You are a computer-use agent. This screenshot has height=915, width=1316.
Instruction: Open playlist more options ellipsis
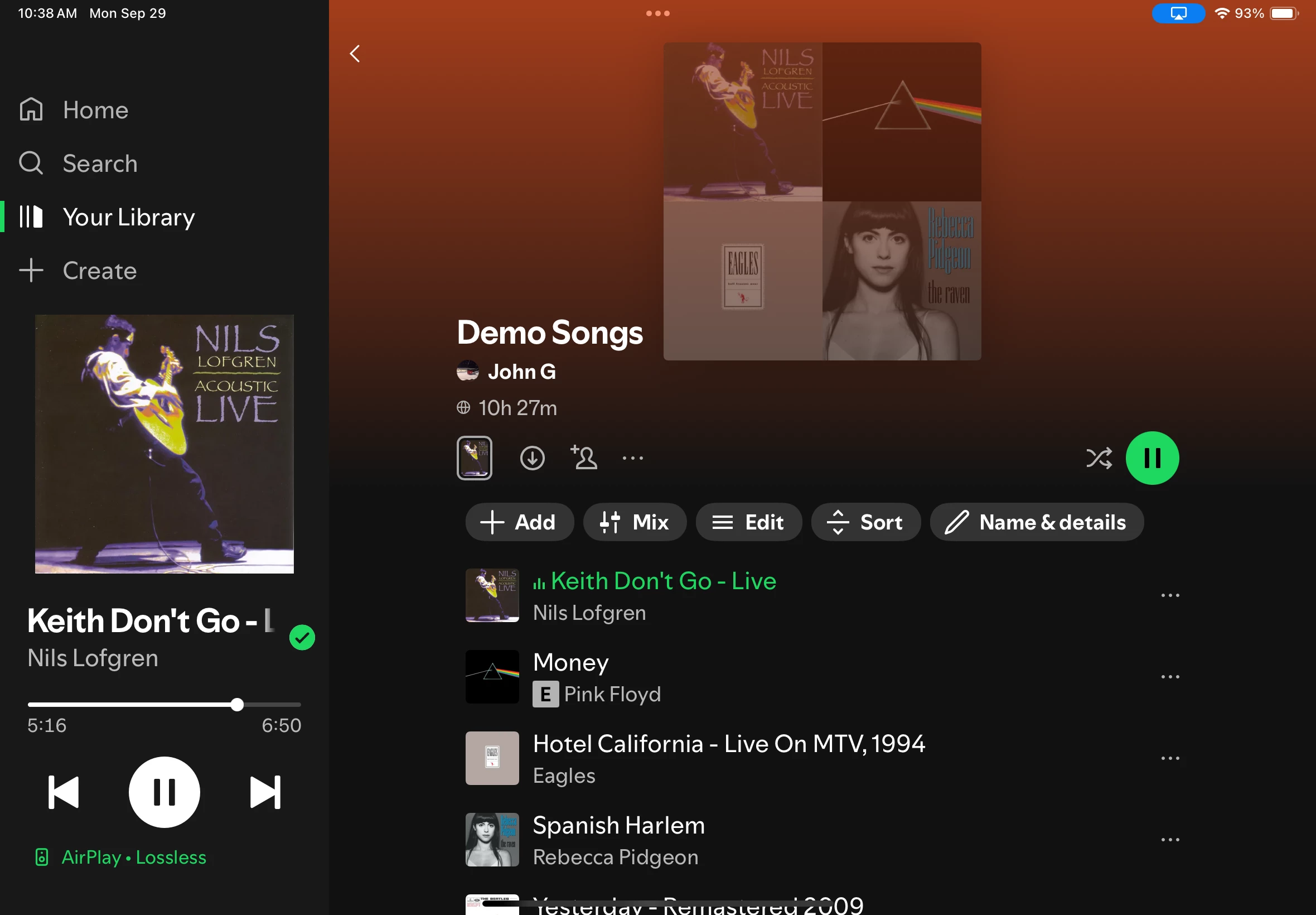point(632,458)
